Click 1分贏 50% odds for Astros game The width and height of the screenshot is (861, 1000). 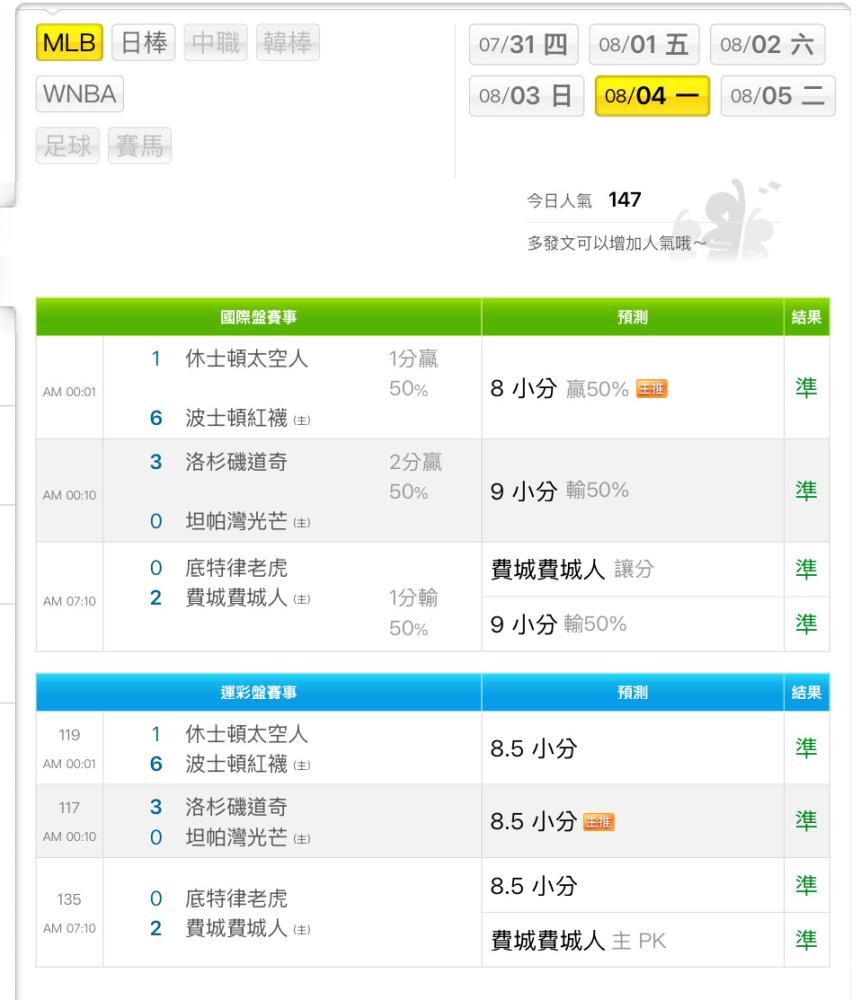[414, 374]
